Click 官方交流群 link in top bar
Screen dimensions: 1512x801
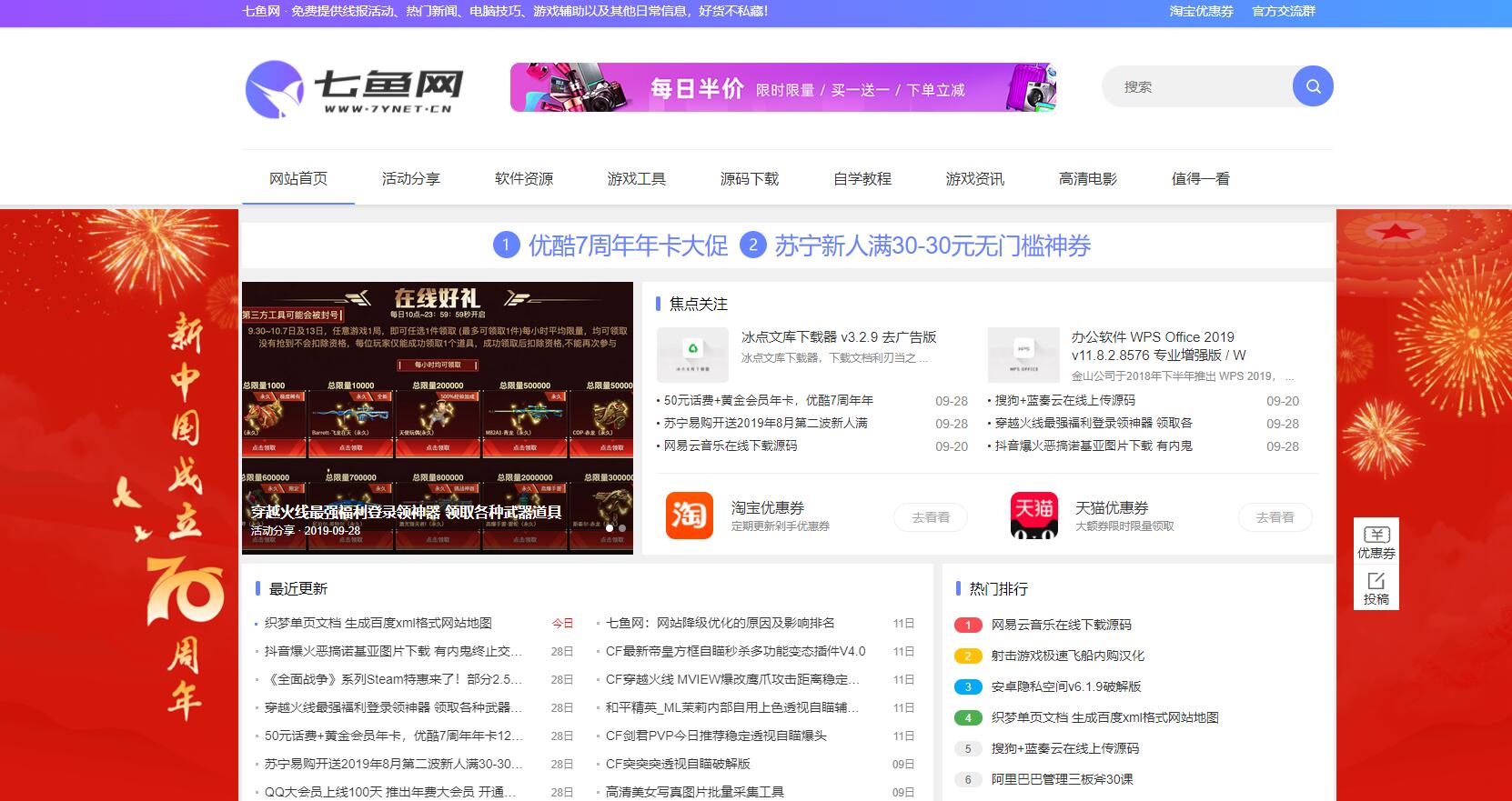coord(1284,11)
